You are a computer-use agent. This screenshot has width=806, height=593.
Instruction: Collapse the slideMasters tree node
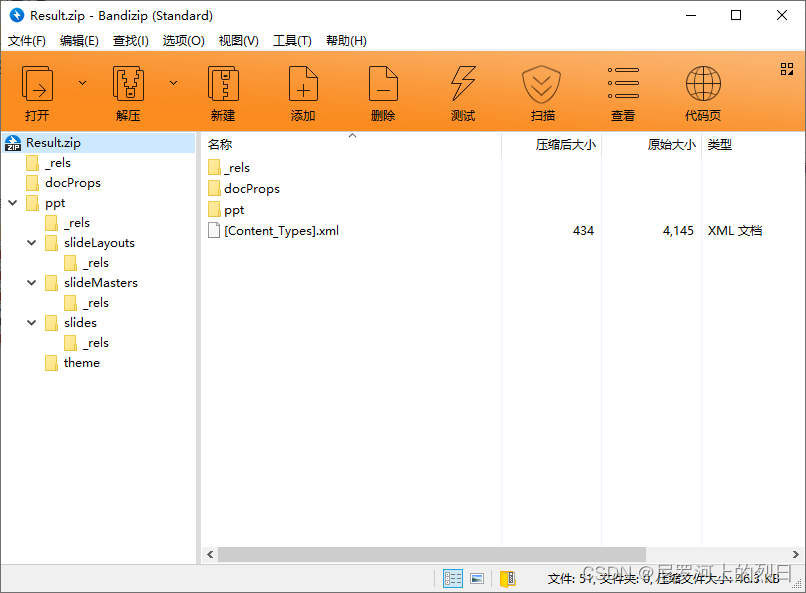[32, 283]
